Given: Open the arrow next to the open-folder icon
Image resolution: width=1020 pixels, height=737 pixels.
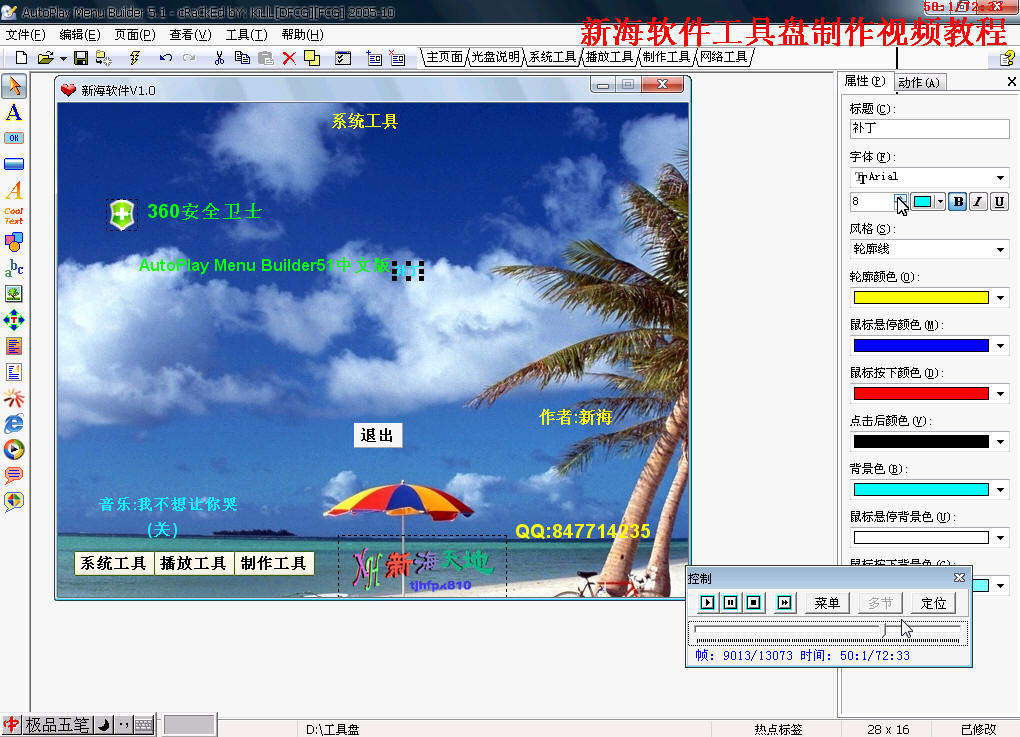Looking at the screenshot, I should click(63, 59).
